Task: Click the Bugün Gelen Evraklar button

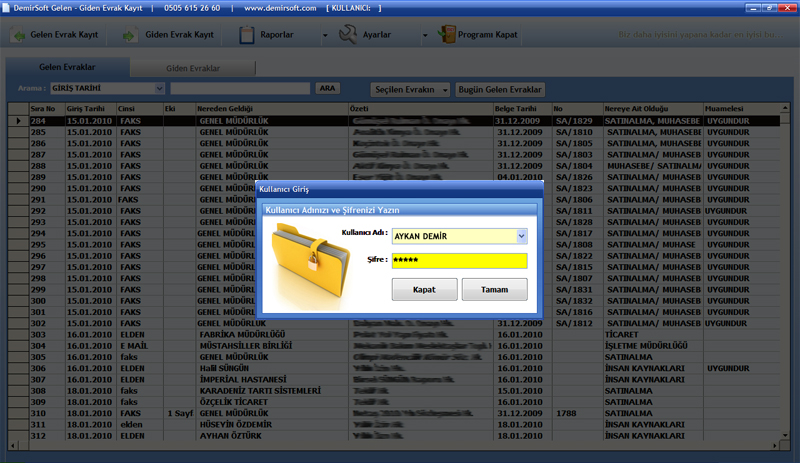Action: (x=500, y=89)
